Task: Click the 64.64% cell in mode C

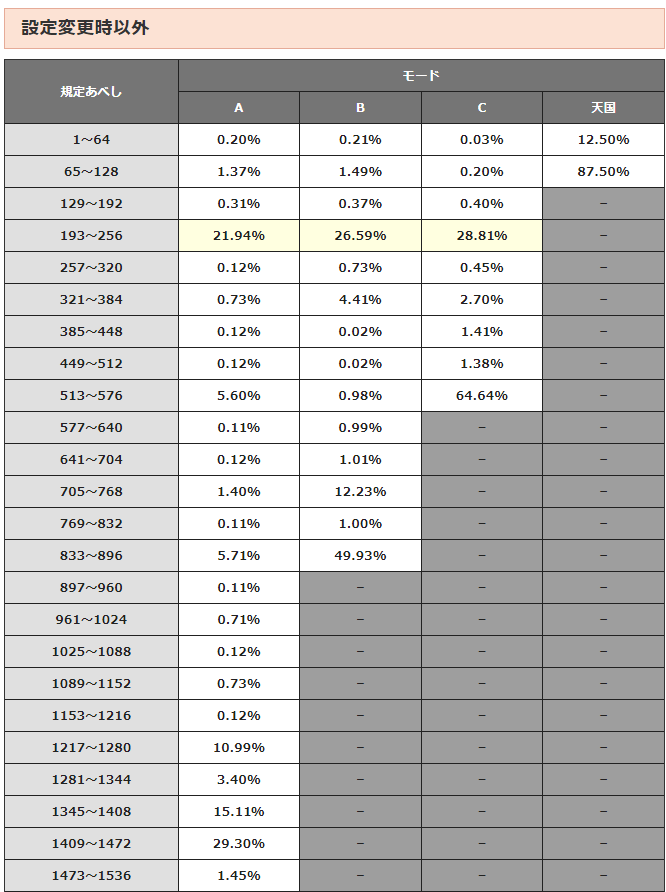Action: tap(482, 396)
